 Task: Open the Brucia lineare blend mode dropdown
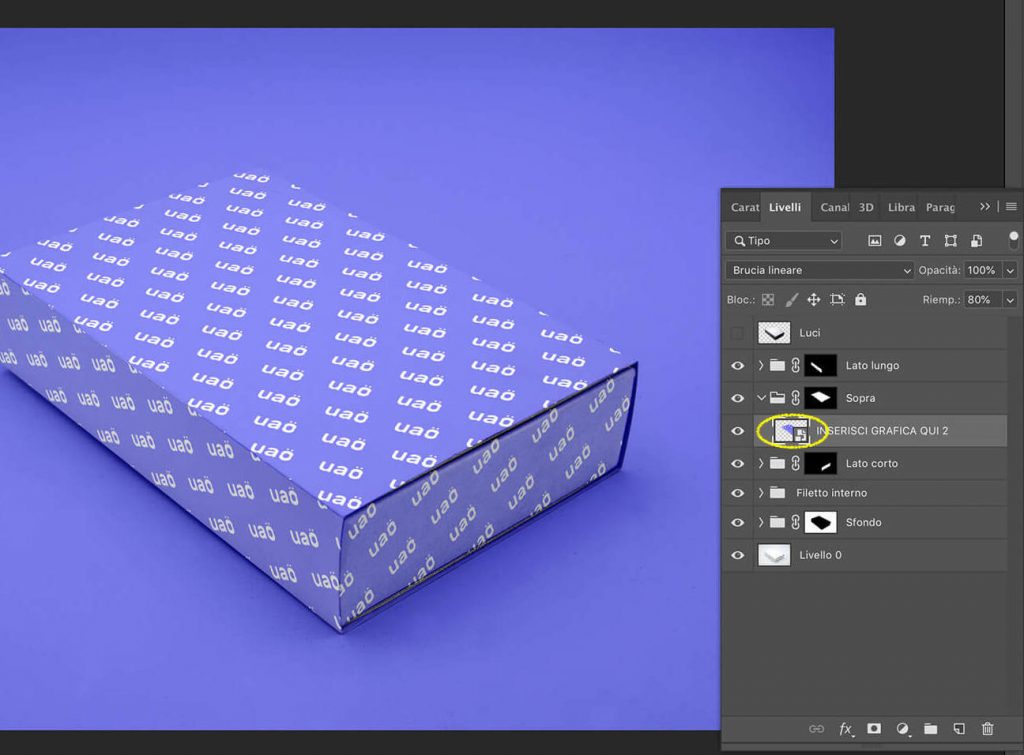tap(820, 270)
